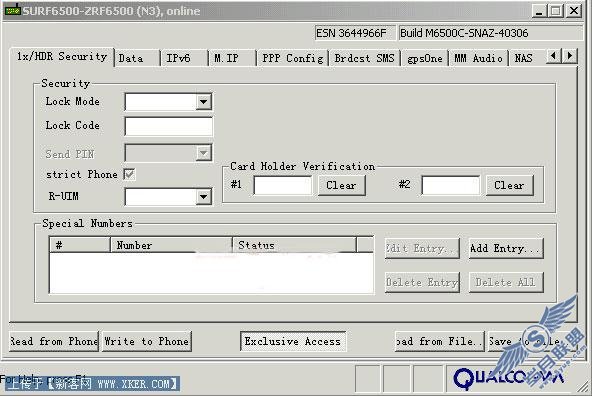Expand the R-UIM combo box
This screenshot has width=592, height=396.
(168, 197)
